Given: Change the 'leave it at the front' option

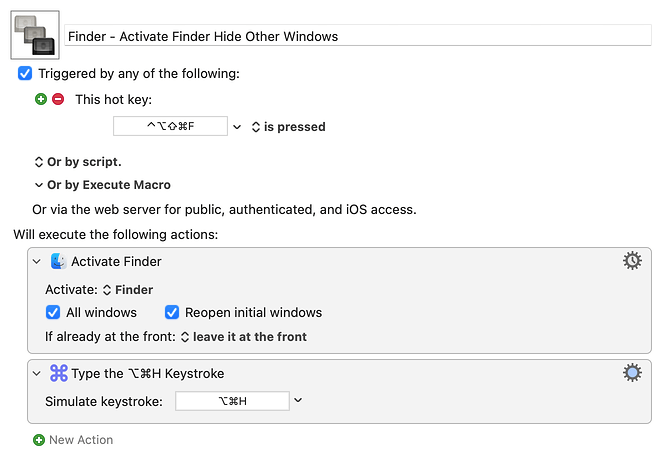Looking at the screenshot, I should coord(244,337).
